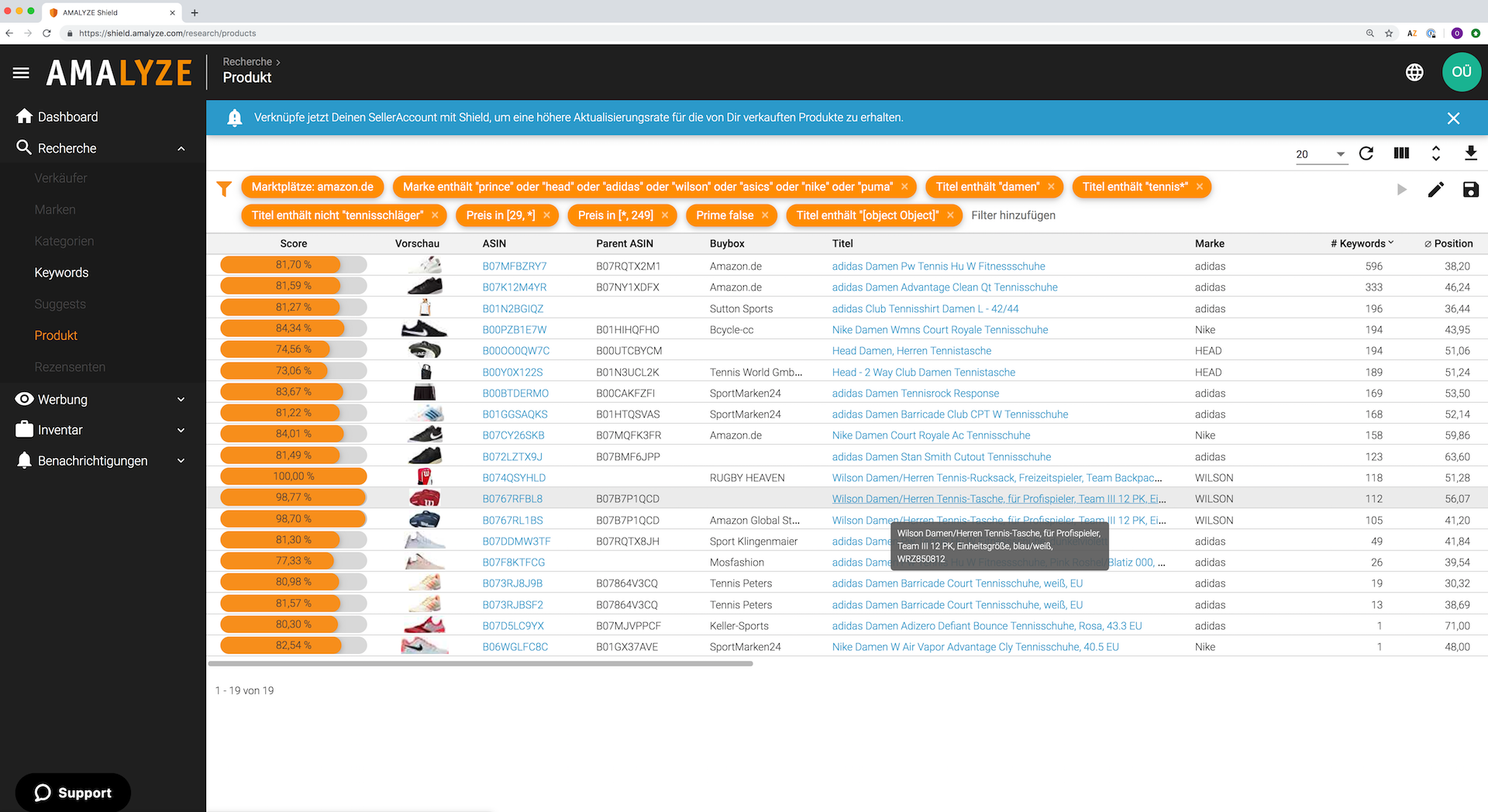Open ASIN link B074QSYHLD
This screenshot has width=1488, height=812.
514,478
